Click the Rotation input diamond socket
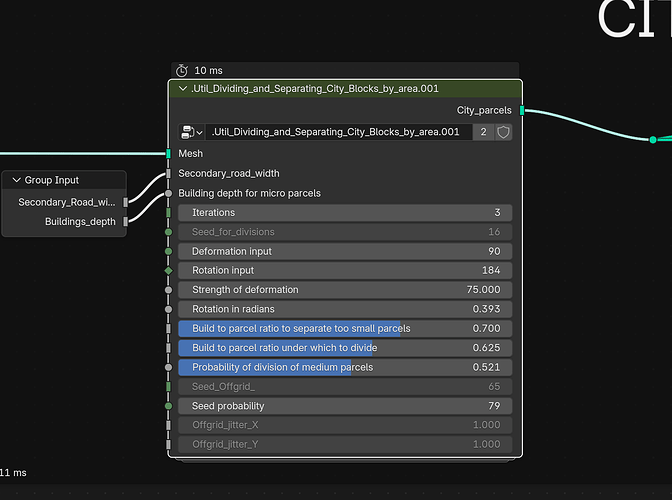This screenshot has width=672, height=500. 168,270
